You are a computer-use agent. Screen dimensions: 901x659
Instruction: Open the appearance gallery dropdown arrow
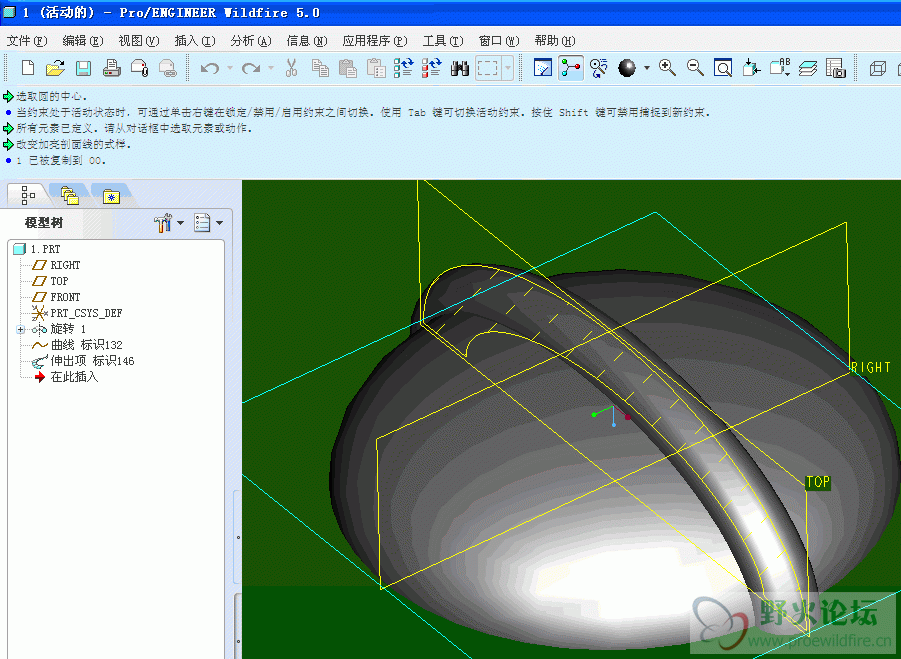coord(646,68)
